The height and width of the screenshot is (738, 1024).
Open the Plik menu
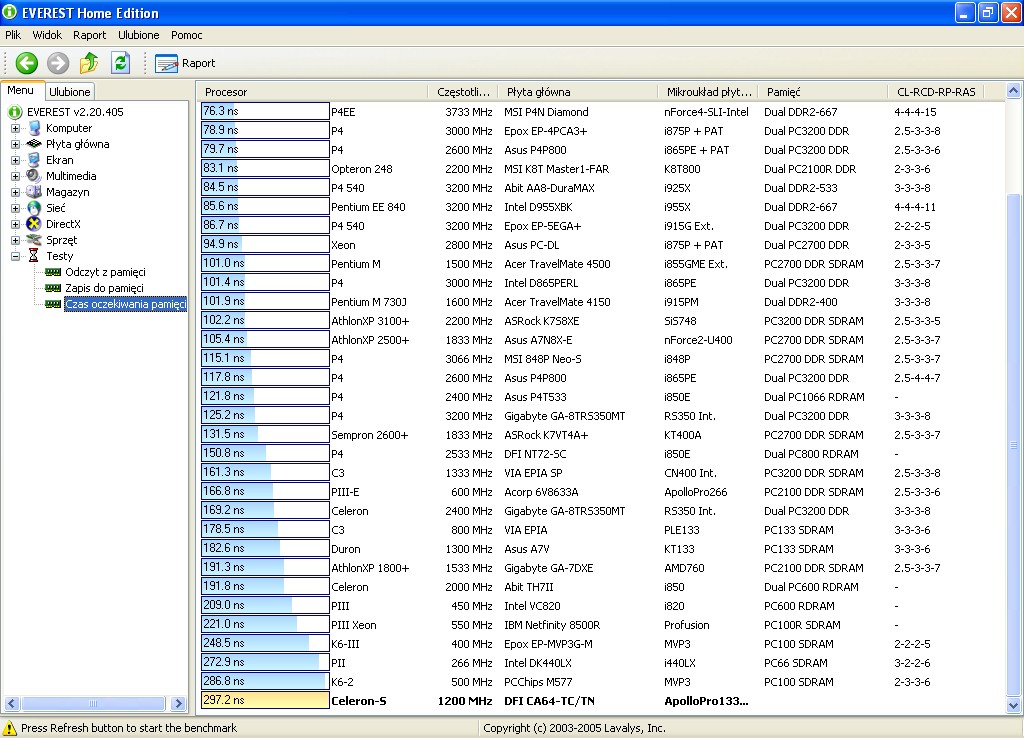[13, 35]
